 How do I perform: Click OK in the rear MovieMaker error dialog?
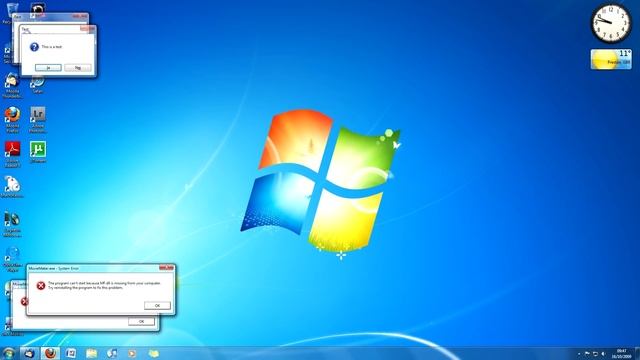coord(141,322)
